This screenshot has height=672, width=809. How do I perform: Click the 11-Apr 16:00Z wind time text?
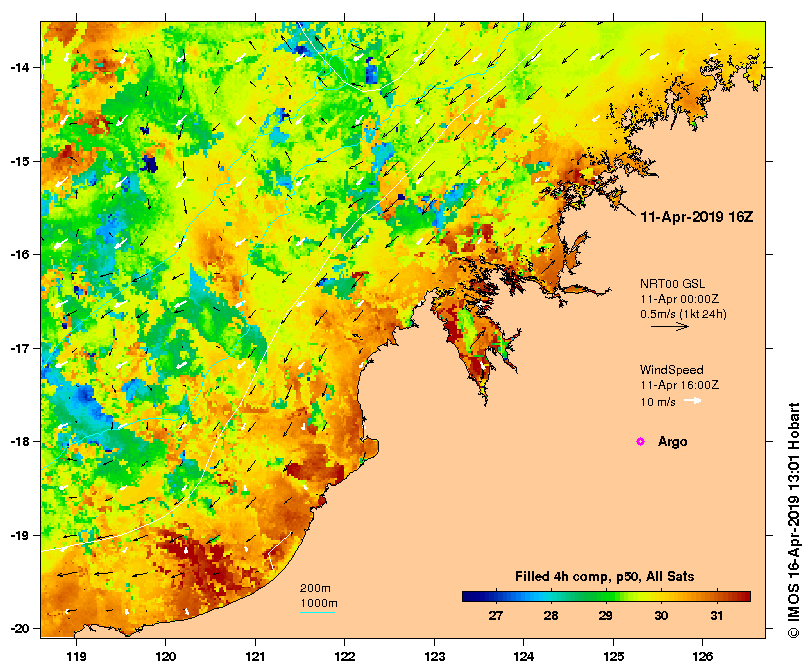(x=679, y=385)
